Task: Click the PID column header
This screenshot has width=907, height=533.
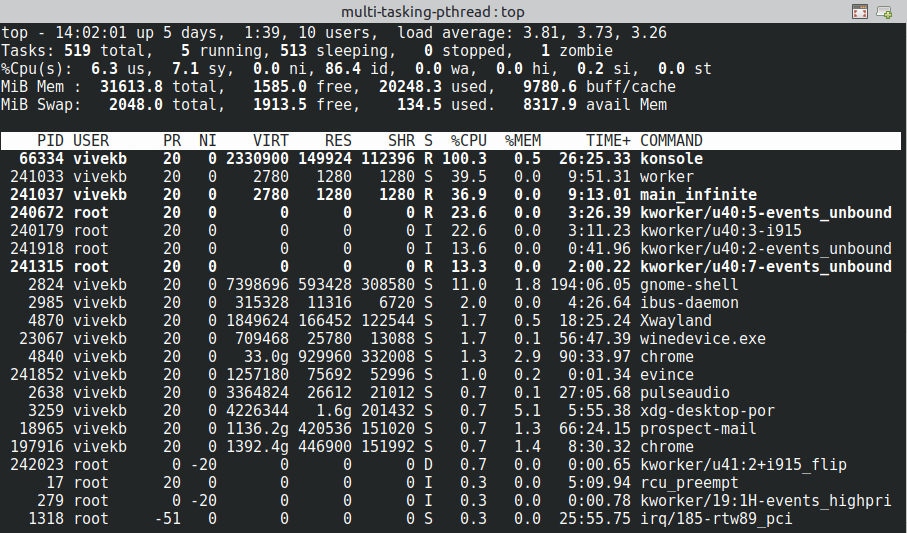Action: [x=50, y=141]
